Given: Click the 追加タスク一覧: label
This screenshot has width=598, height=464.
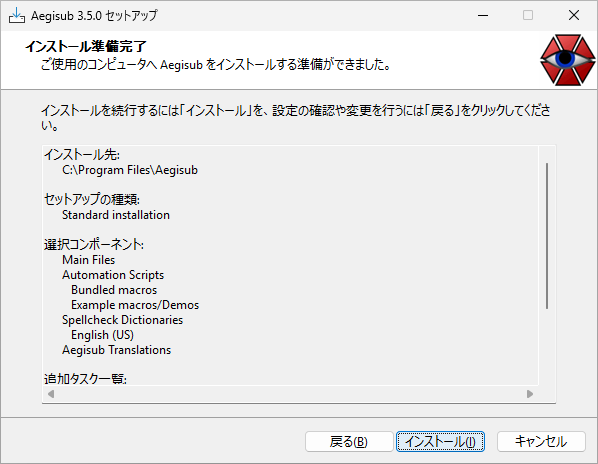Looking at the screenshot, I should (x=85, y=379).
